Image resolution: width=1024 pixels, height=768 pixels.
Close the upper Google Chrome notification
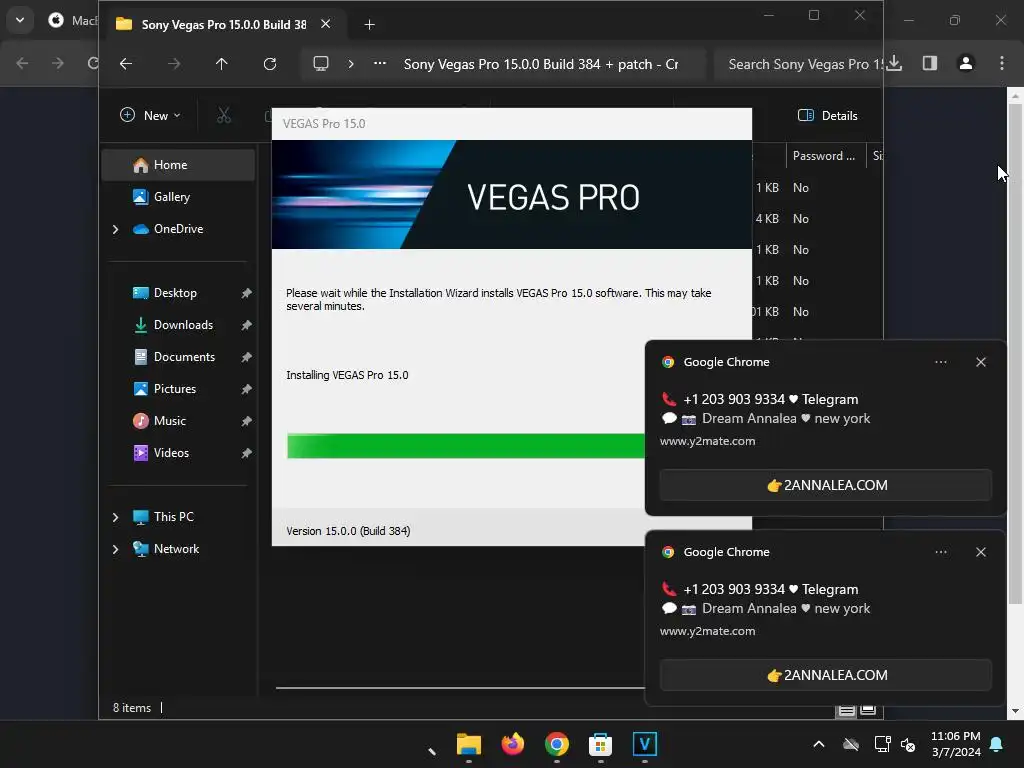tap(981, 362)
